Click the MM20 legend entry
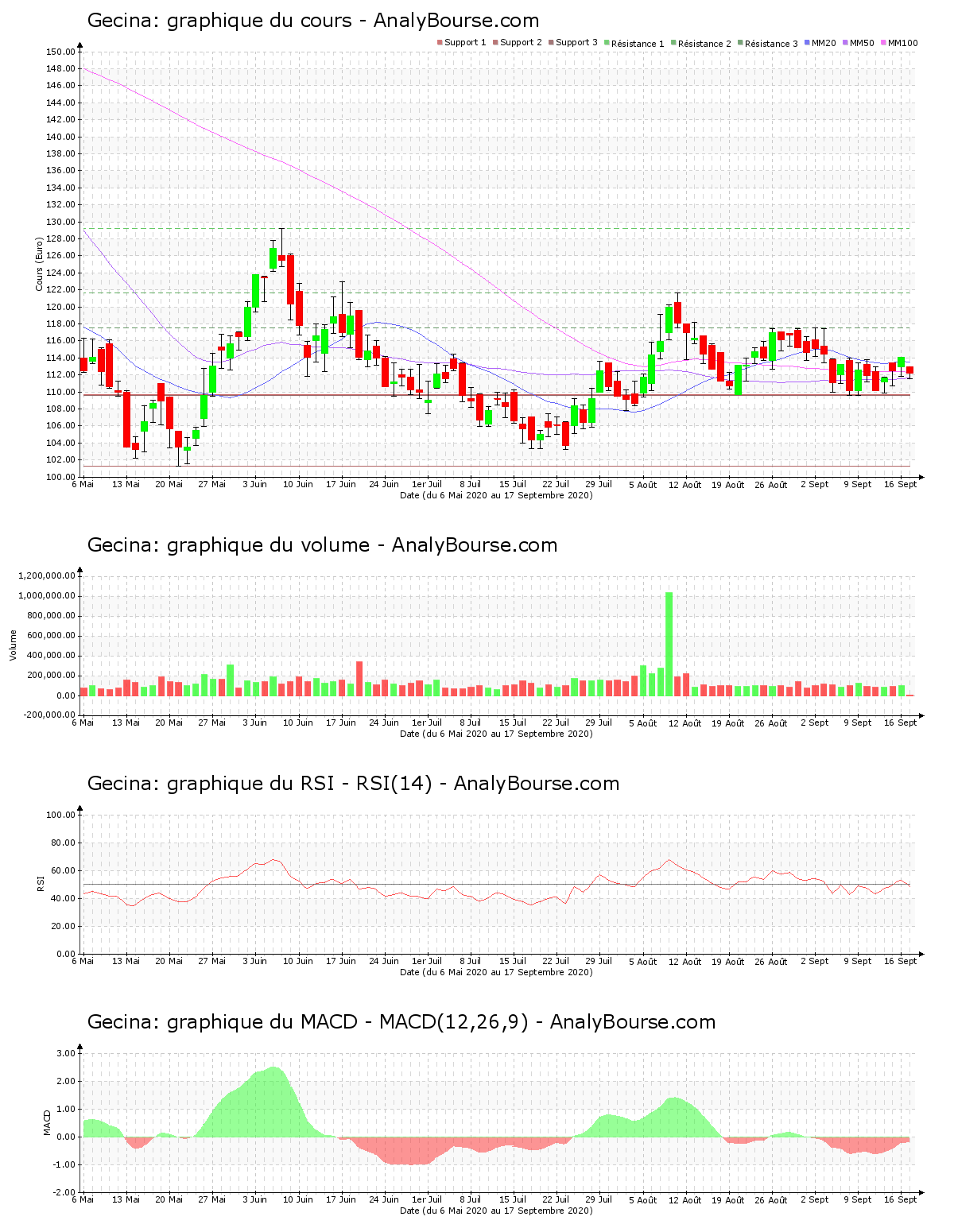954x1232 pixels. click(820, 43)
